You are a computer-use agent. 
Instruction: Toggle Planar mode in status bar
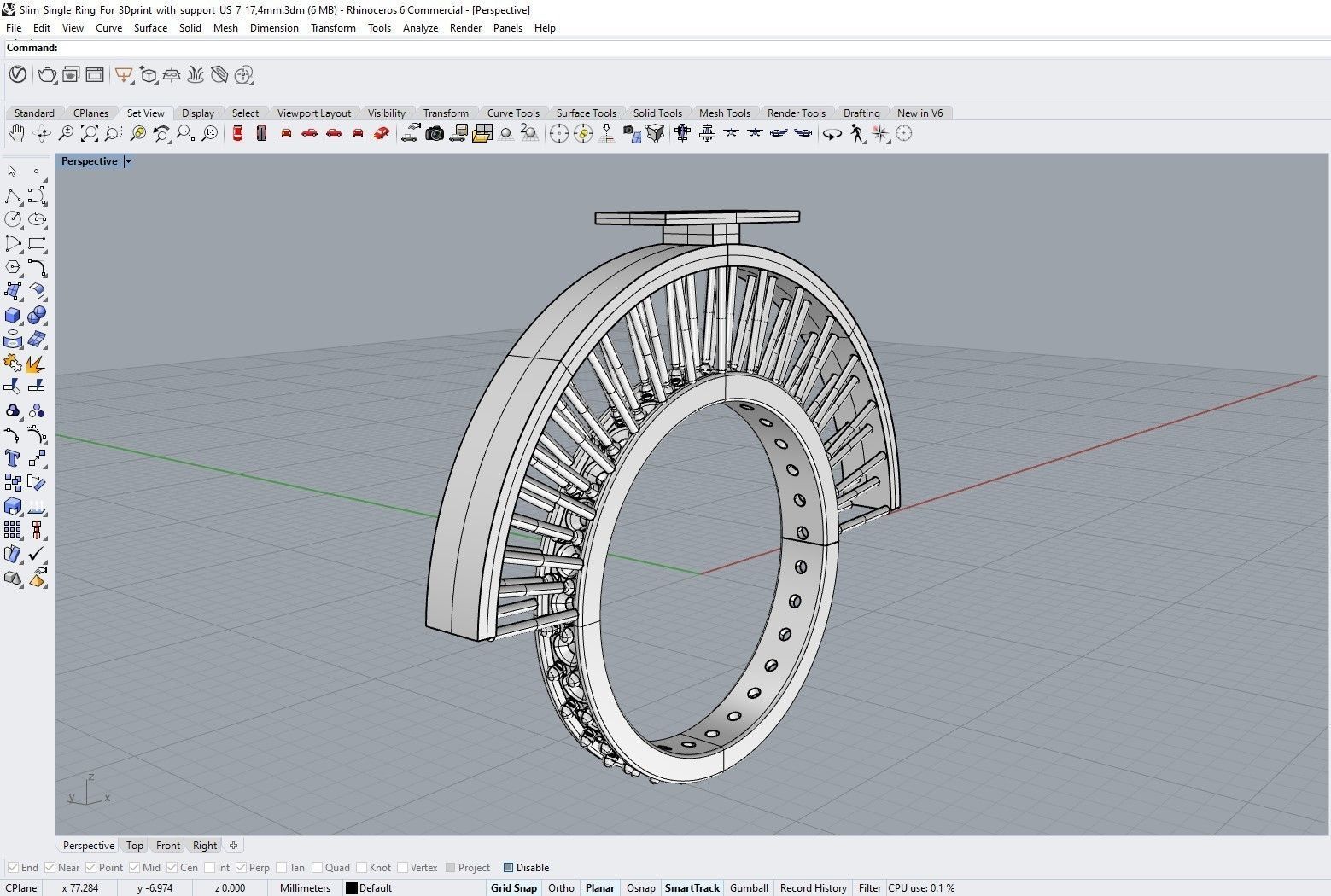click(600, 888)
